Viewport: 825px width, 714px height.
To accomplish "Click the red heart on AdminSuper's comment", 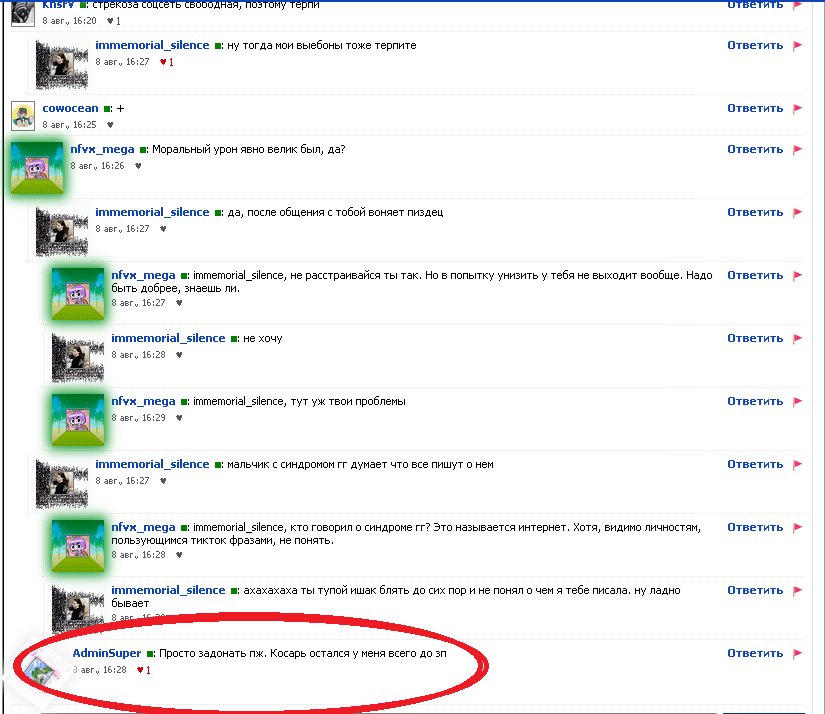I will [x=140, y=670].
